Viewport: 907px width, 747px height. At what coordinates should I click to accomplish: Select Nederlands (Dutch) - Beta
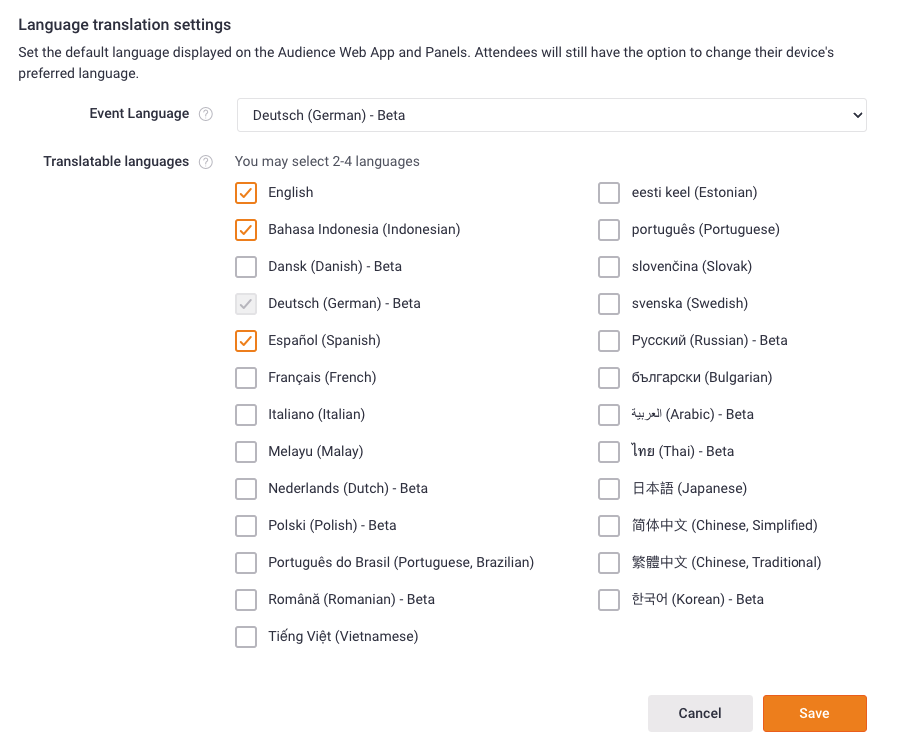pos(246,488)
